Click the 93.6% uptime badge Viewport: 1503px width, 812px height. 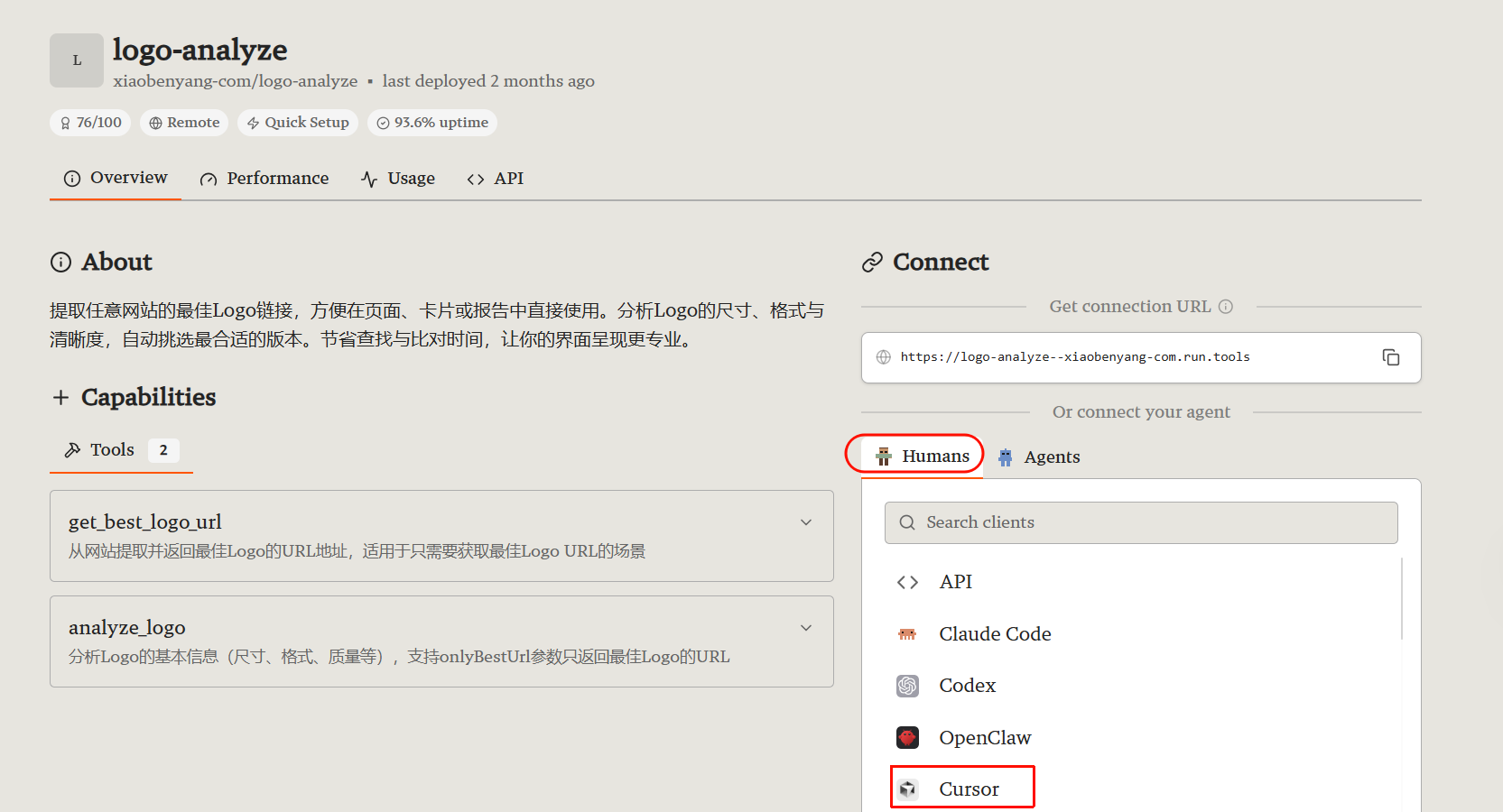(432, 123)
